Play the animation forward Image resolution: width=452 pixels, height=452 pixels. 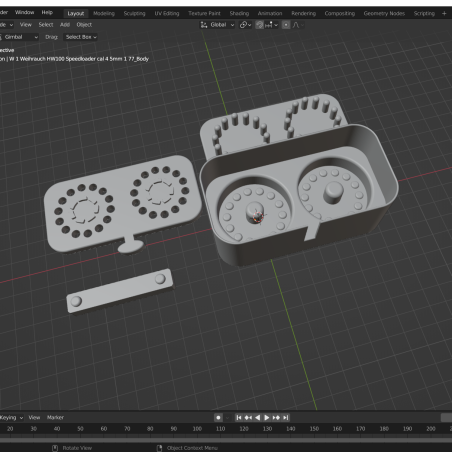click(267, 418)
